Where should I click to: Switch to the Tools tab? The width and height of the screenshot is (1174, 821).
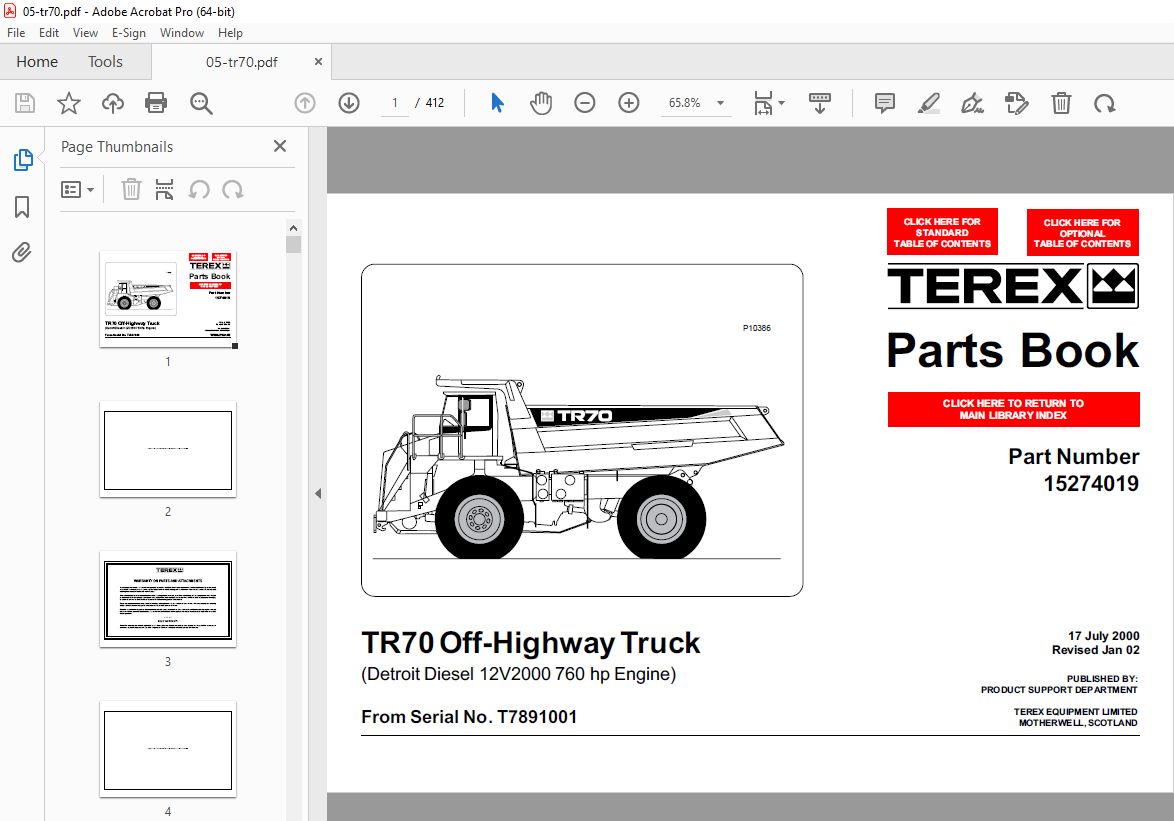[x=105, y=62]
